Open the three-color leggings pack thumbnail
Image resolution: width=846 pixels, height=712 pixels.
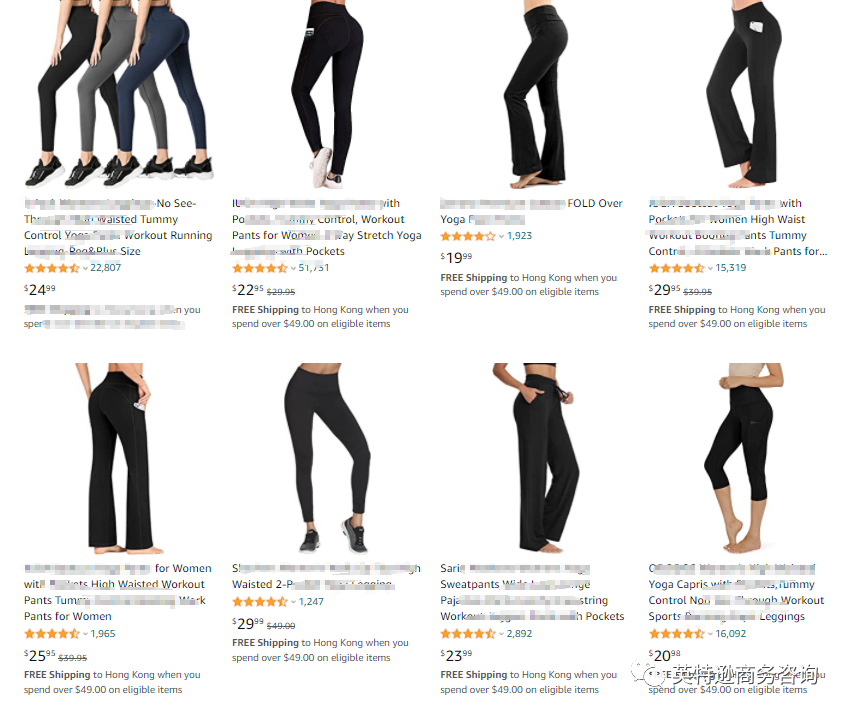119,94
